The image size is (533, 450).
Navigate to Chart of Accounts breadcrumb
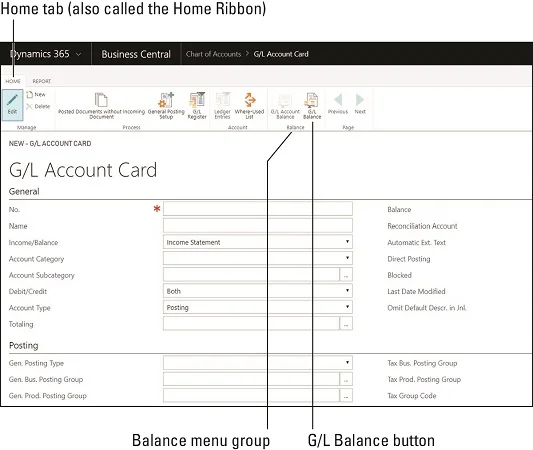point(213,54)
